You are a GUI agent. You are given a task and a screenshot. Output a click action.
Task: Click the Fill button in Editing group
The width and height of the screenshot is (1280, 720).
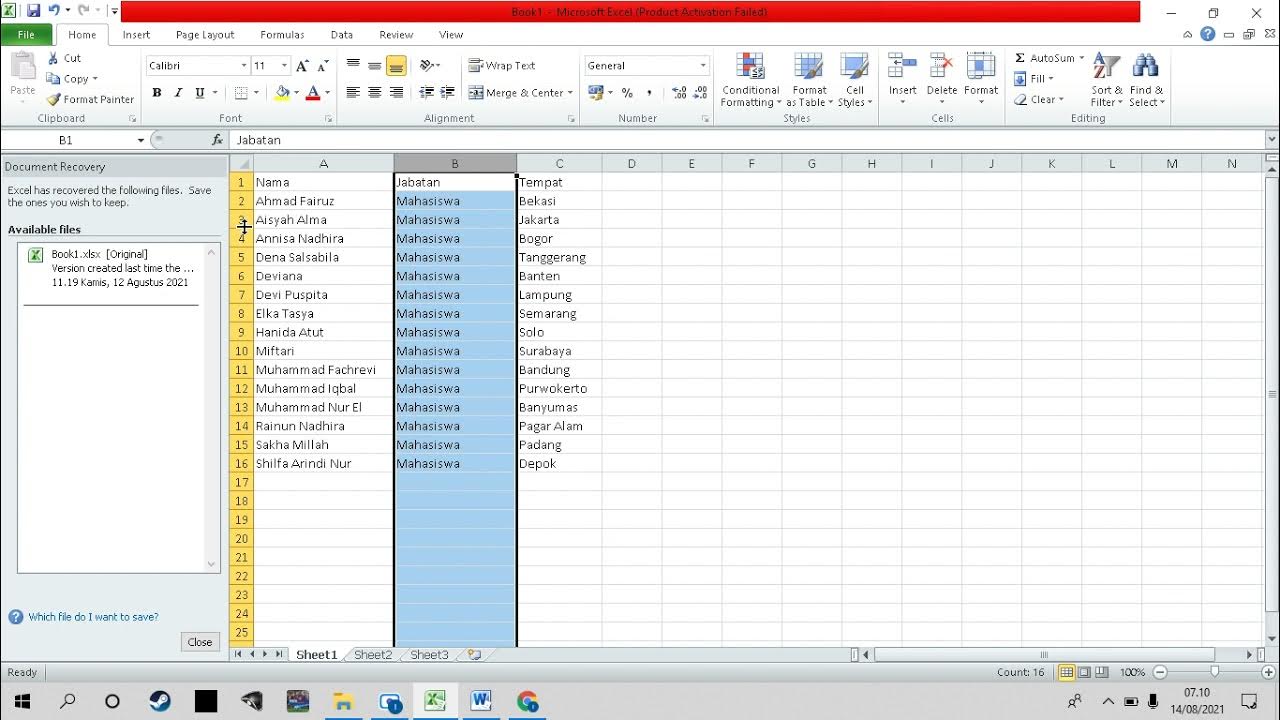pos(1033,79)
